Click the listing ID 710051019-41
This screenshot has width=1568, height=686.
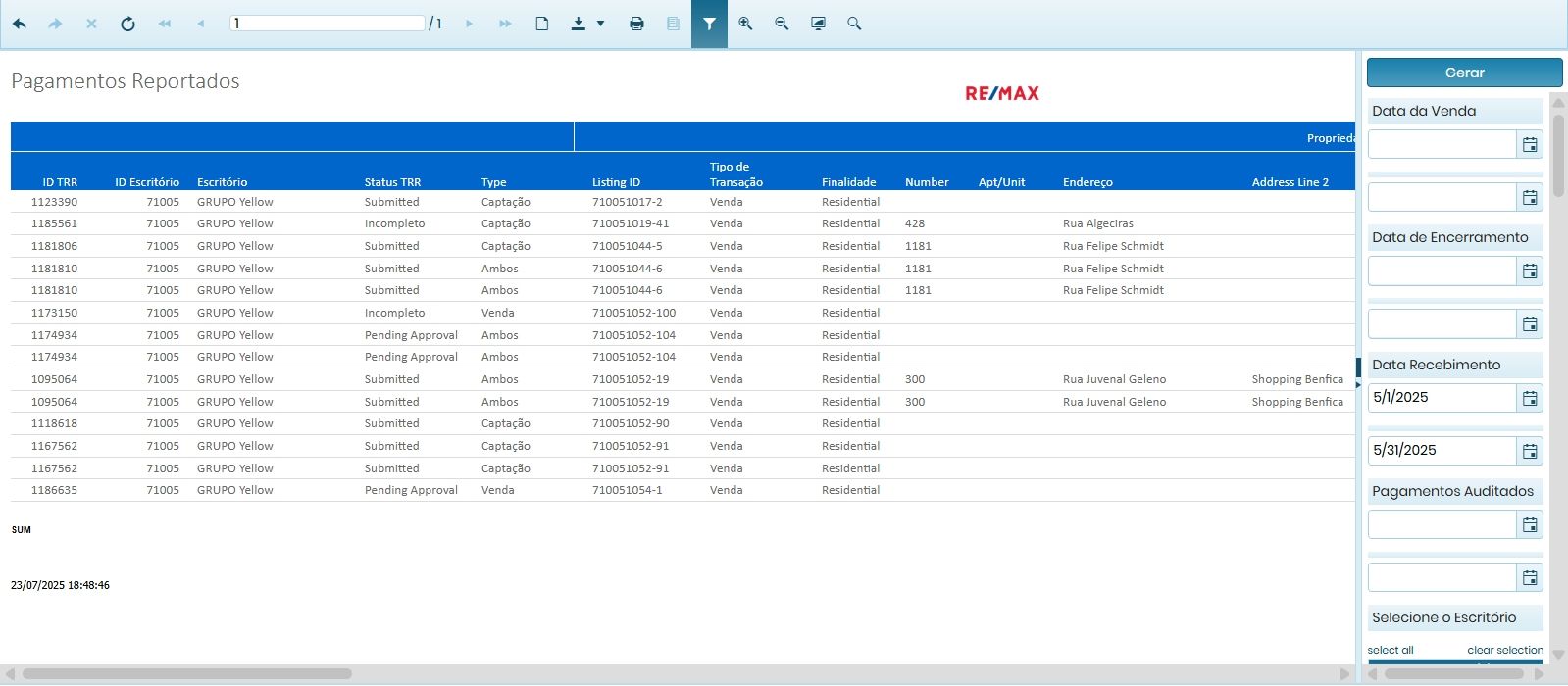(x=631, y=223)
